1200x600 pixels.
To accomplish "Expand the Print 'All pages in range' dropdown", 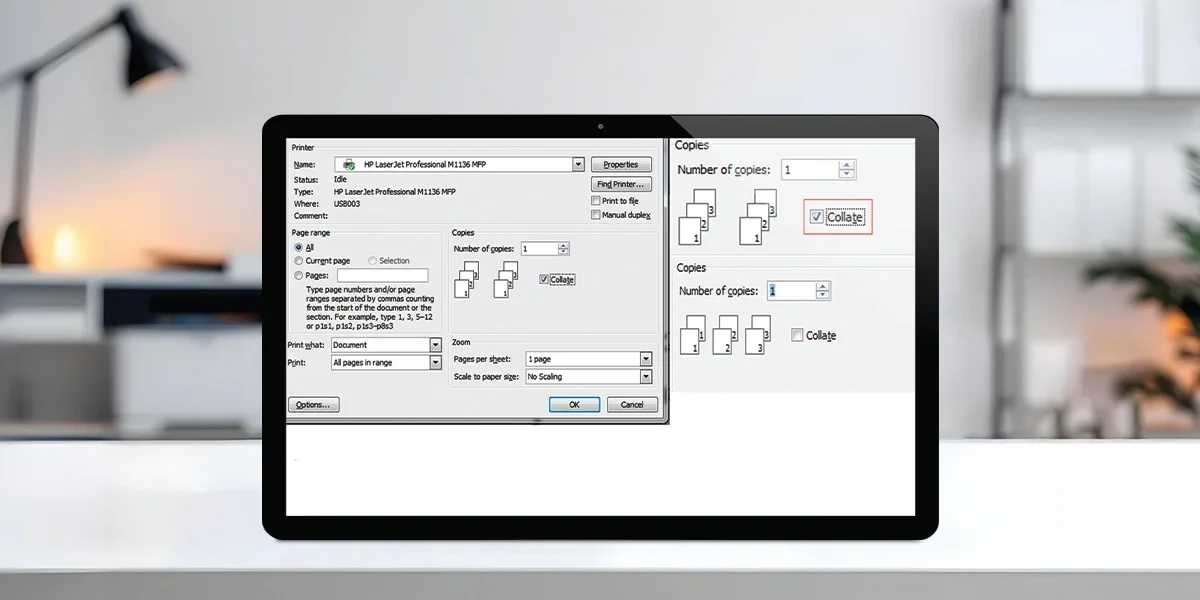I will [x=435, y=363].
